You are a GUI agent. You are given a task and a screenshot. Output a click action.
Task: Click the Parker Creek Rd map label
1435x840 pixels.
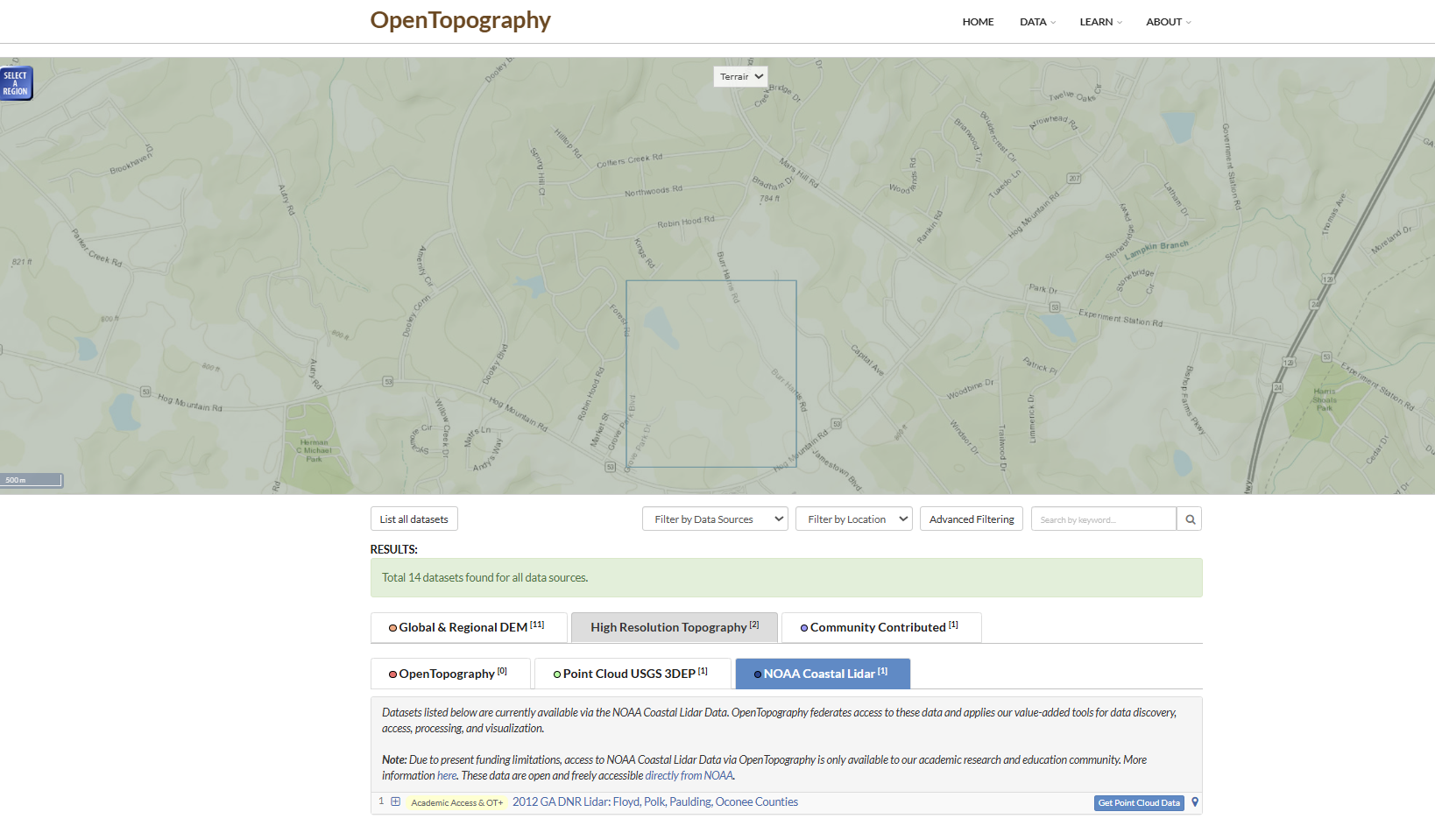pyautogui.click(x=96, y=247)
